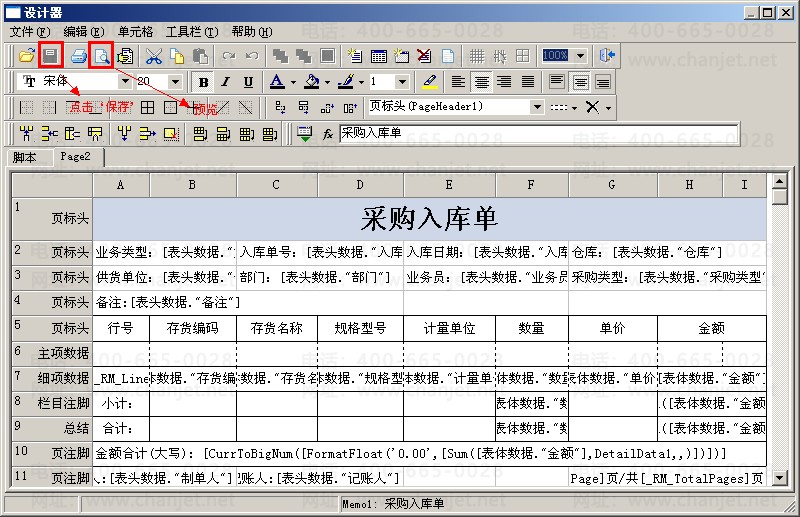Toggle Italic formatting
The height and width of the screenshot is (517, 800).
pyautogui.click(x=226, y=82)
